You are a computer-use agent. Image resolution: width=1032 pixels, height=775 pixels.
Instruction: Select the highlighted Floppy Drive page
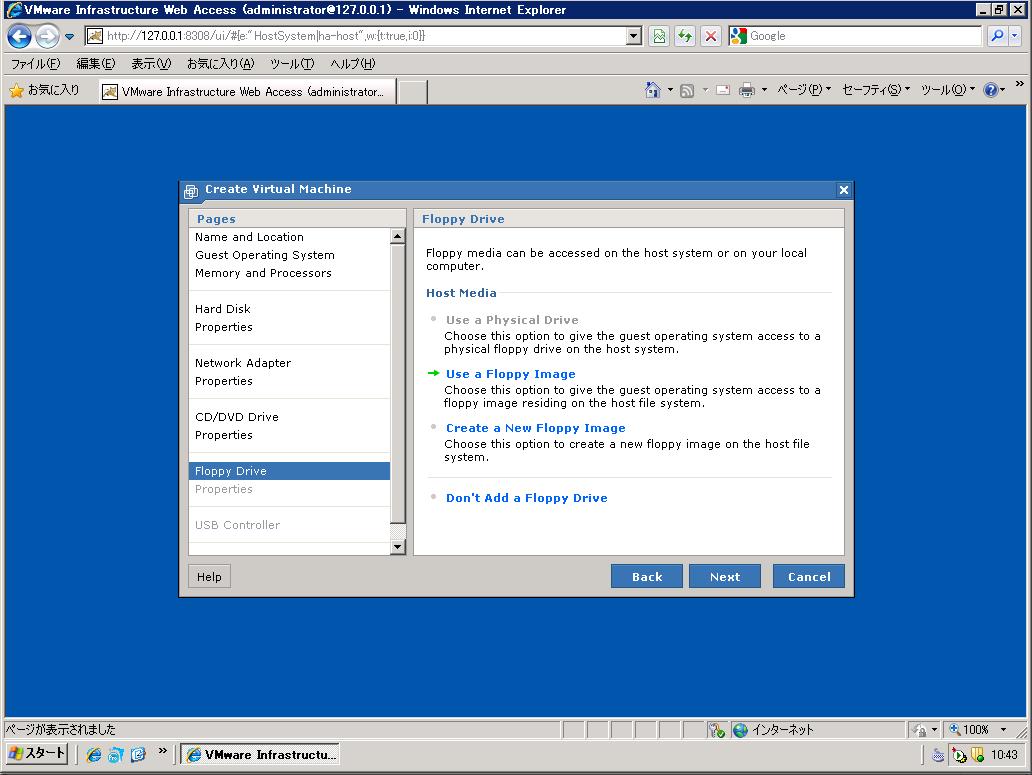(290, 471)
